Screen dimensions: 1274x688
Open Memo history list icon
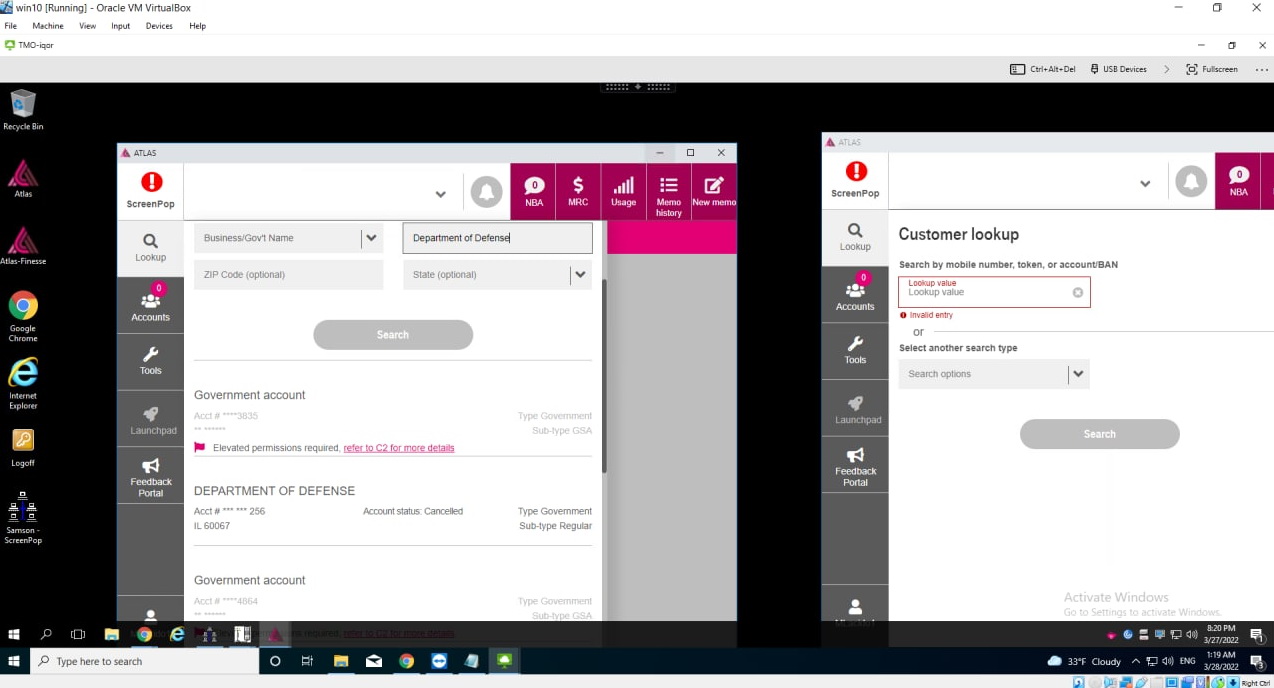pyautogui.click(x=669, y=191)
